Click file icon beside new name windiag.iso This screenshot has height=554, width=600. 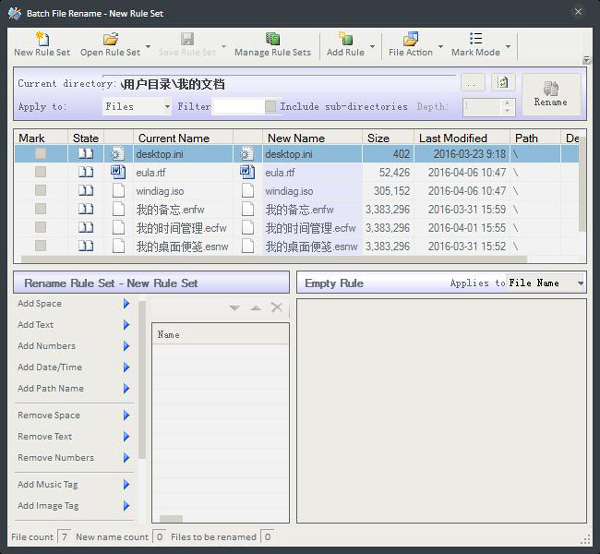[x=248, y=191]
